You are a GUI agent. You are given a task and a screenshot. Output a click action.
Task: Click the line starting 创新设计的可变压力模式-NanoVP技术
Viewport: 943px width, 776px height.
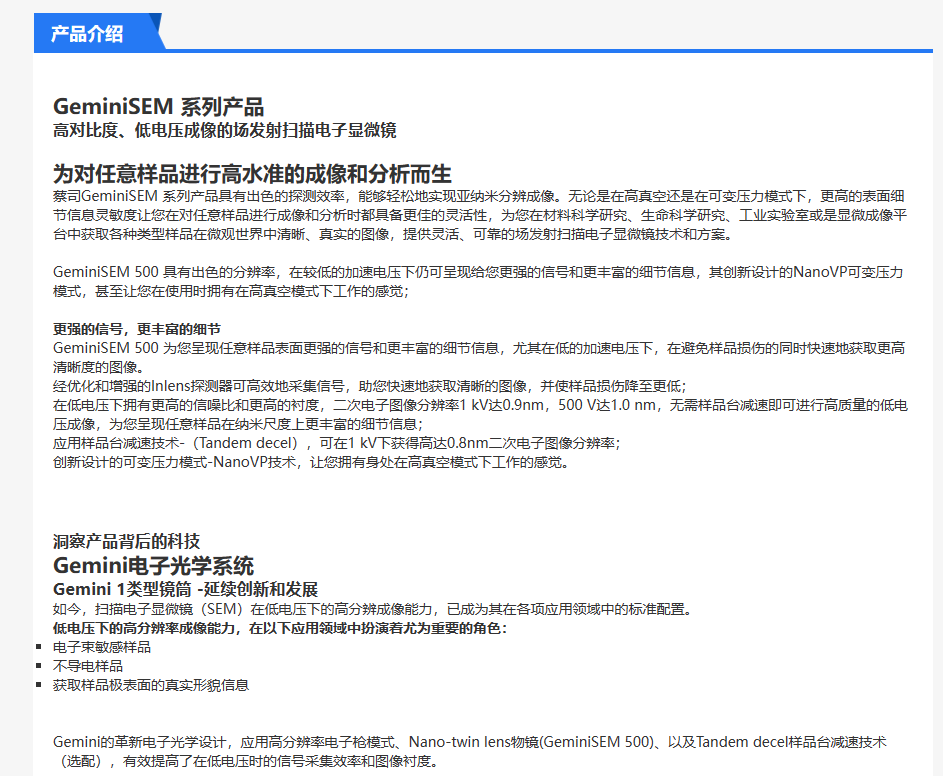click(x=310, y=463)
